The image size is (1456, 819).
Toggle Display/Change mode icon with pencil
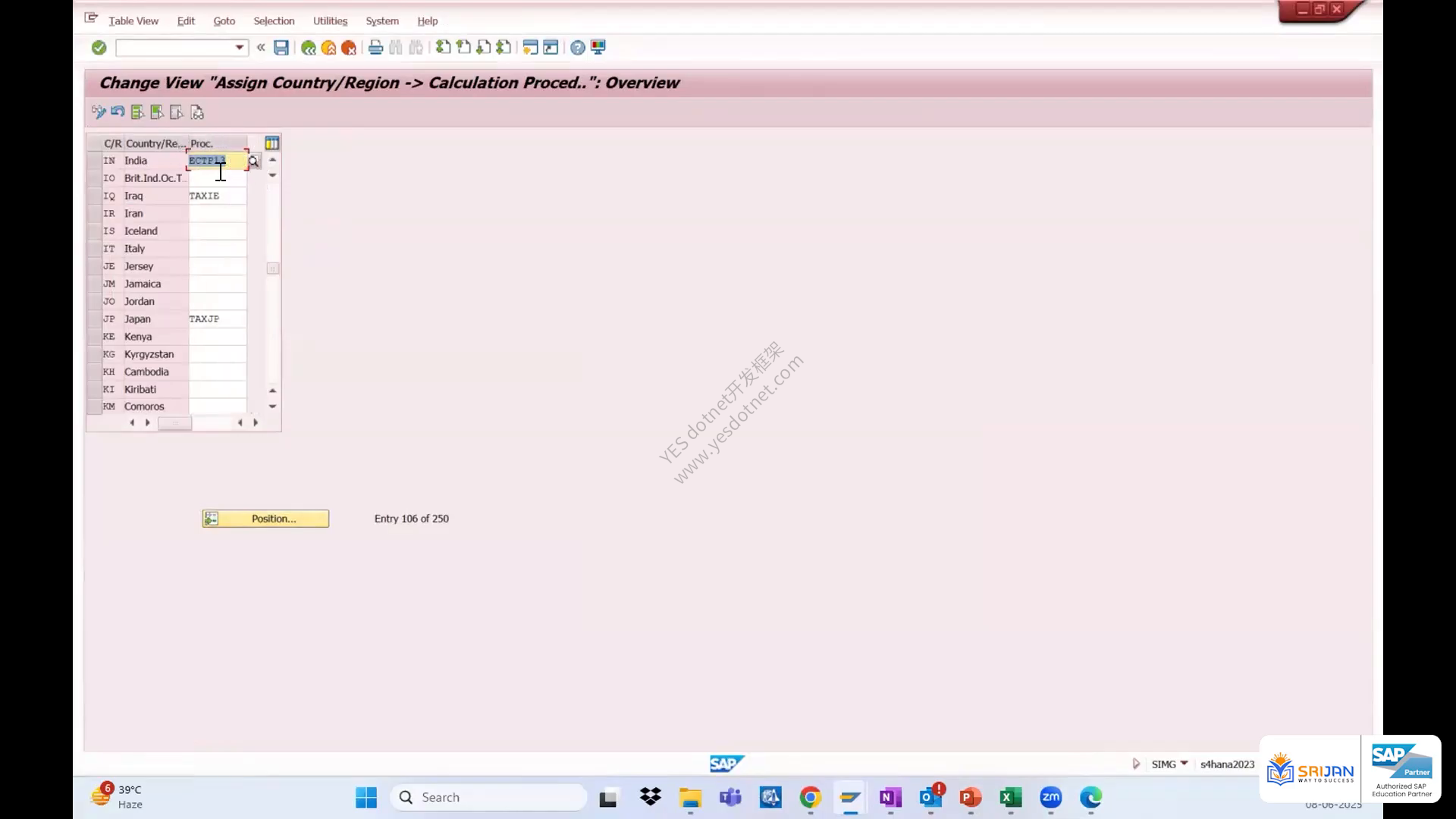(99, 112)
